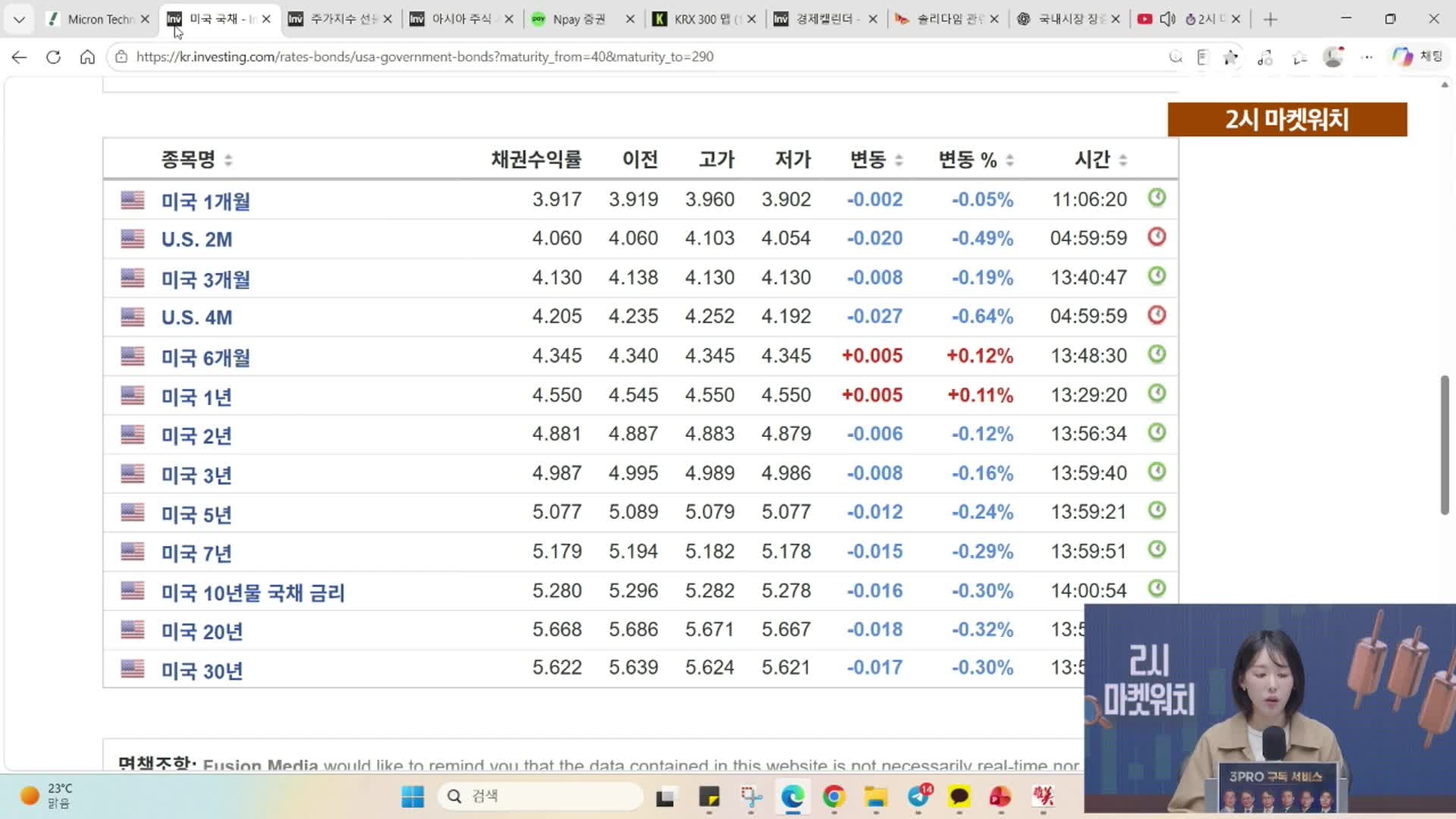The height and width of the screenshot is (819, 1456).
Task: Expand the tab search dropdown chevron
Action: pos(19,19)
